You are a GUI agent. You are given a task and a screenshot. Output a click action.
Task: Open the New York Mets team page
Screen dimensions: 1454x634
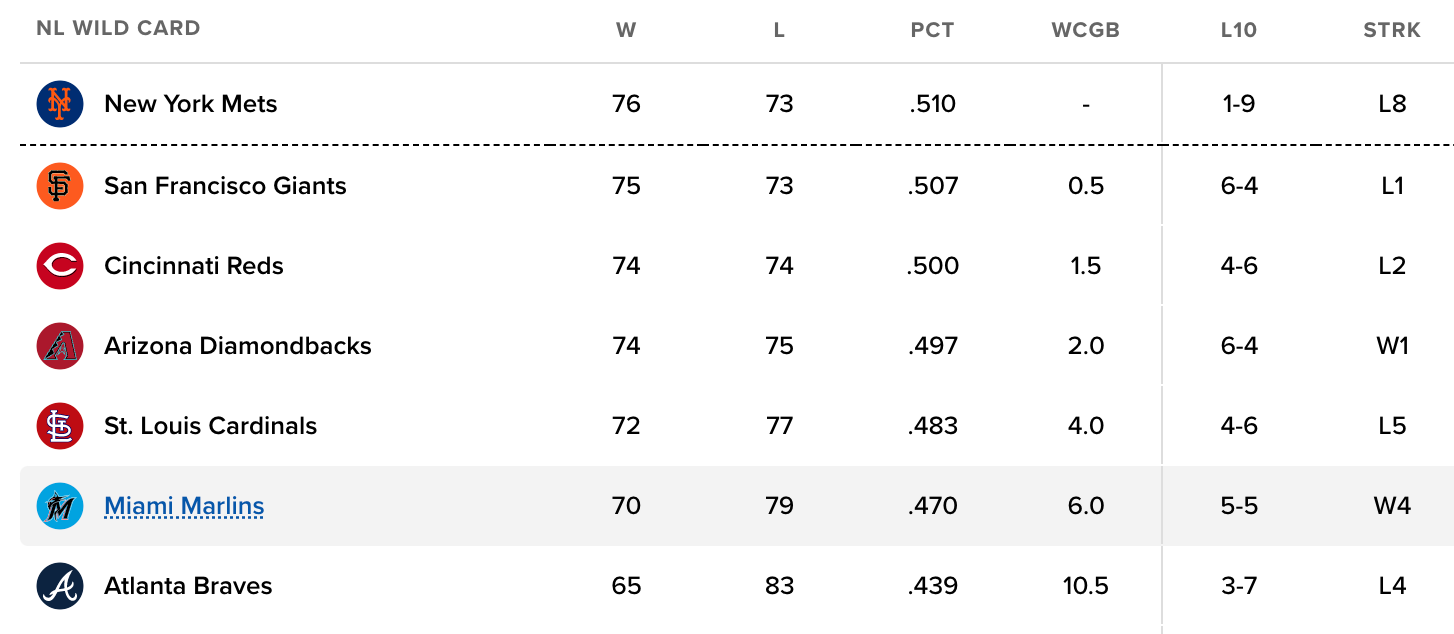pyautogui.click(x=190, y=104)
